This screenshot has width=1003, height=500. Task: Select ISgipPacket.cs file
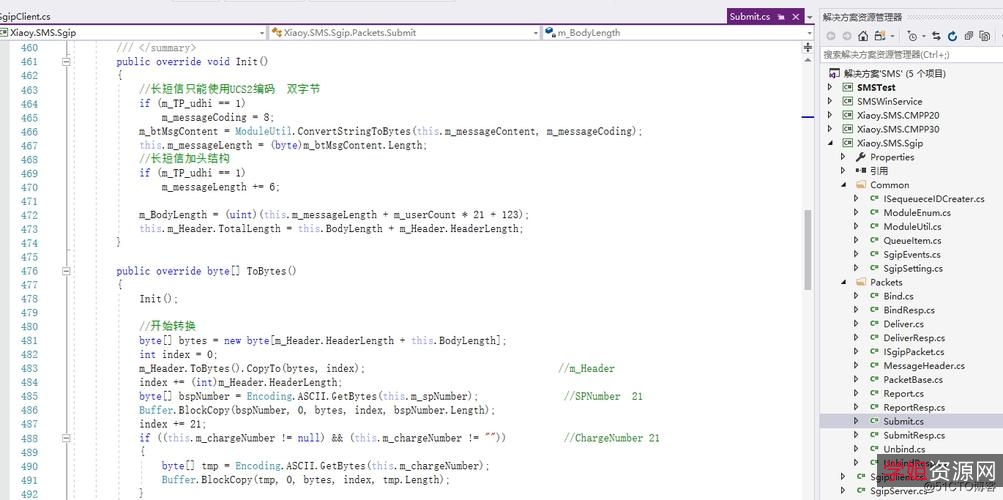[913, 352]
